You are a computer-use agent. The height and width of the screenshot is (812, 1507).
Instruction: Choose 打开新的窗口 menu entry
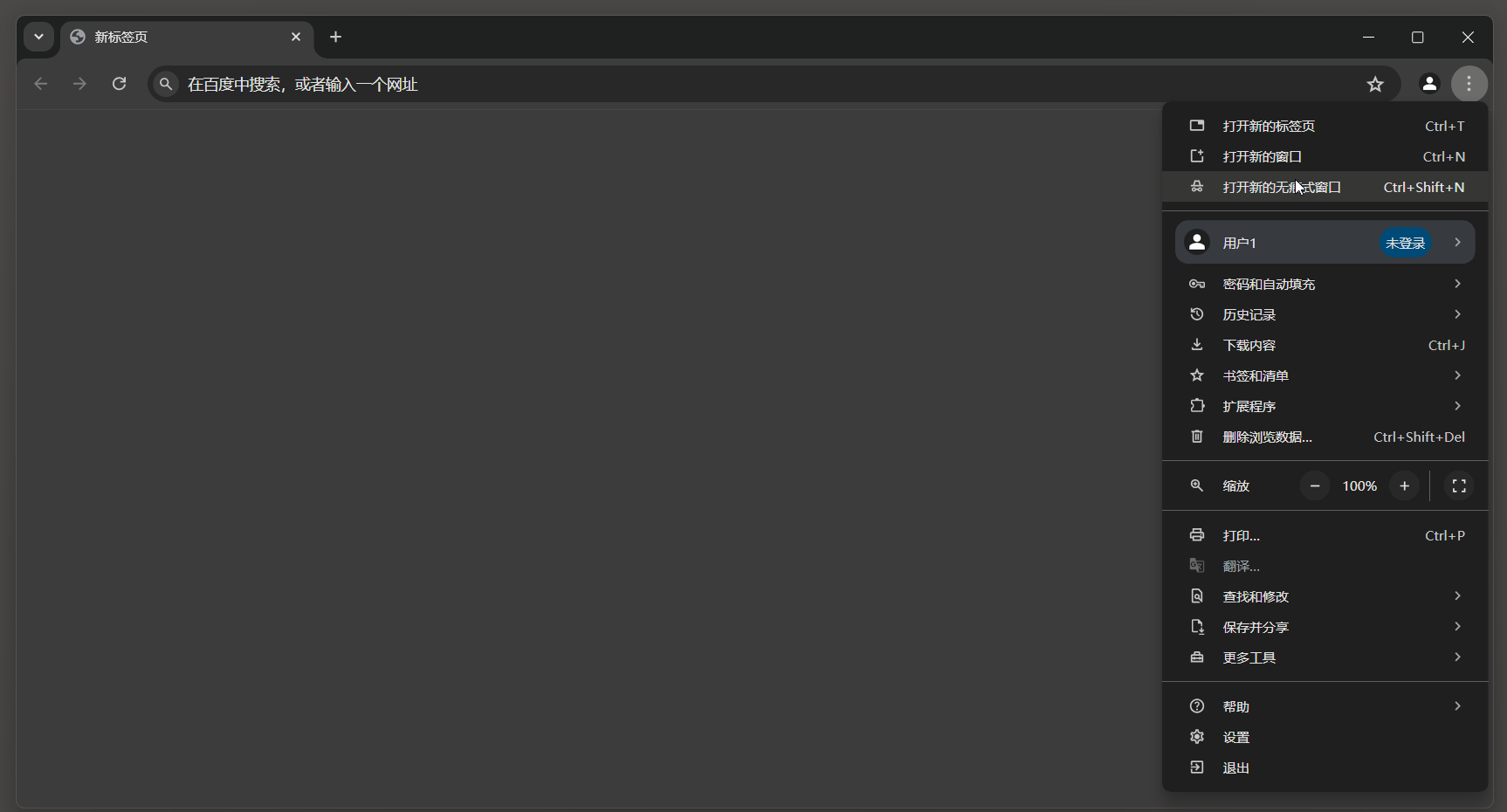pyautogui.click(x=1325, y=156)
